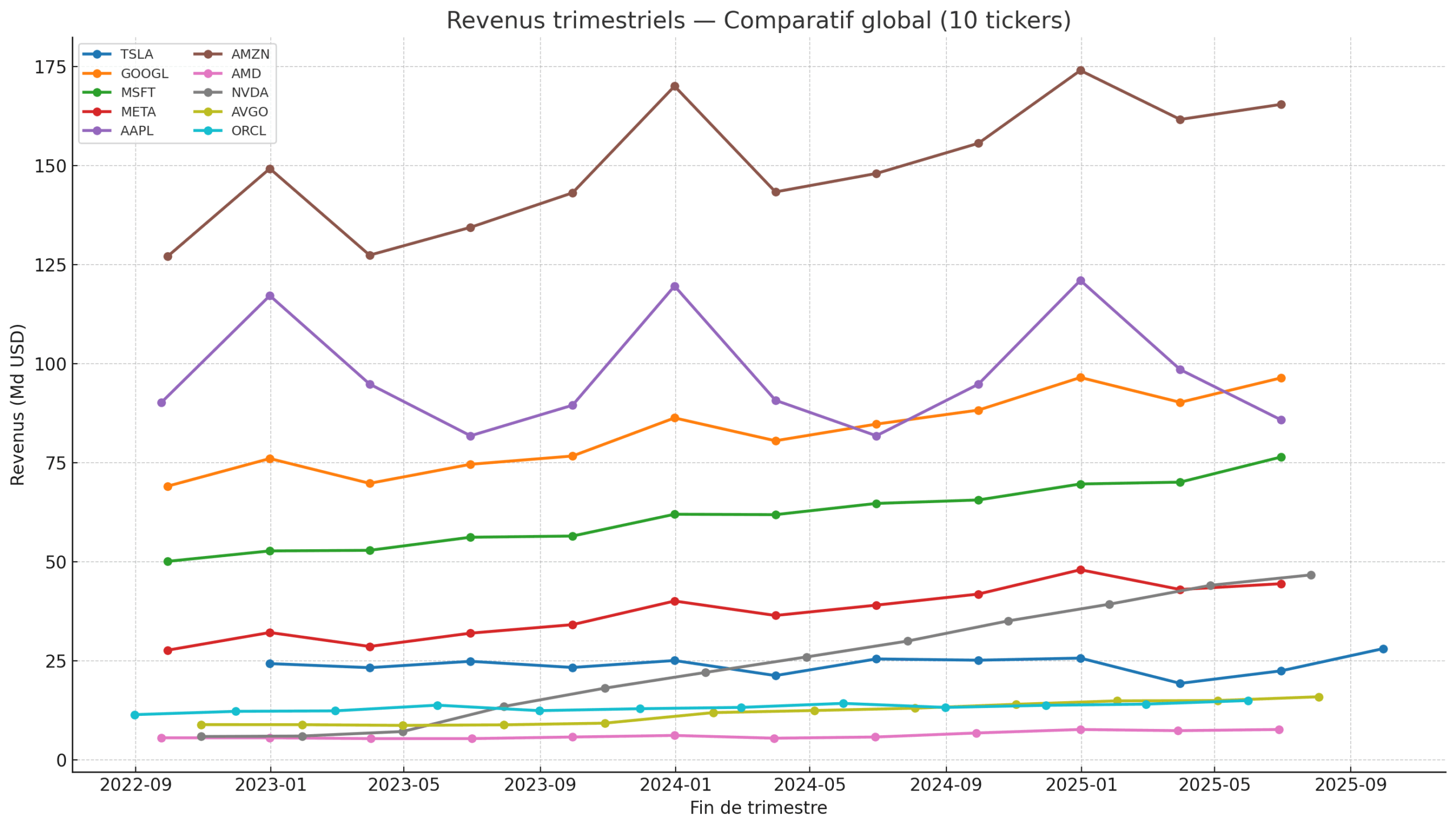This screenshot has width=1456, height=828.
Task: Click the AAPL peak point at 2024-01
Action: (675, 287)
